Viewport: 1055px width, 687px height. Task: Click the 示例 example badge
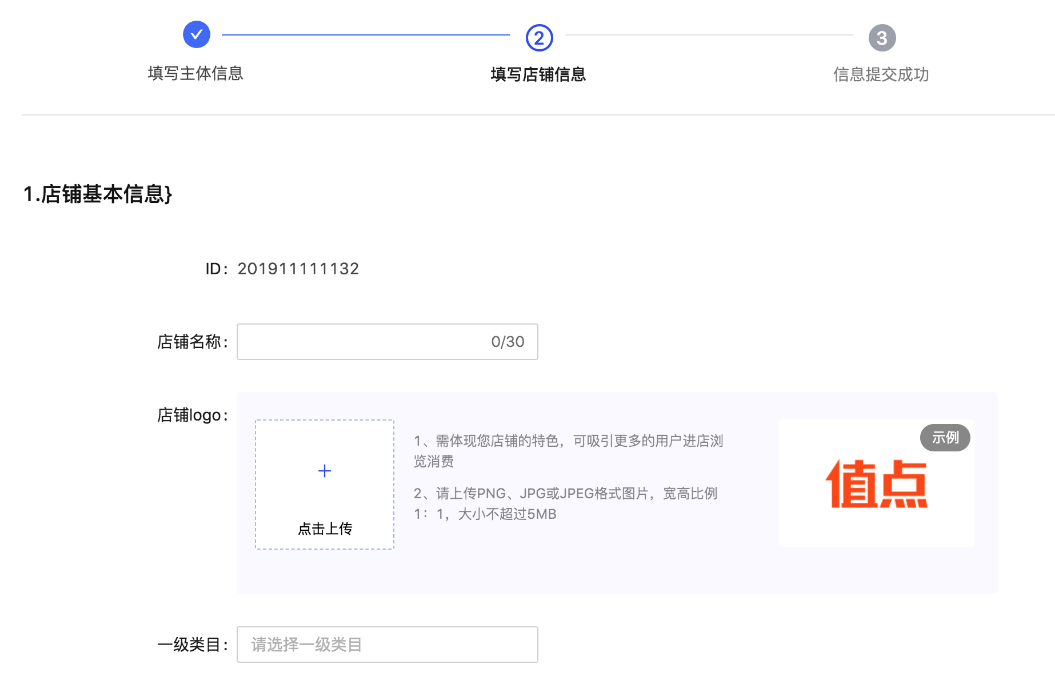click(943, 437)
